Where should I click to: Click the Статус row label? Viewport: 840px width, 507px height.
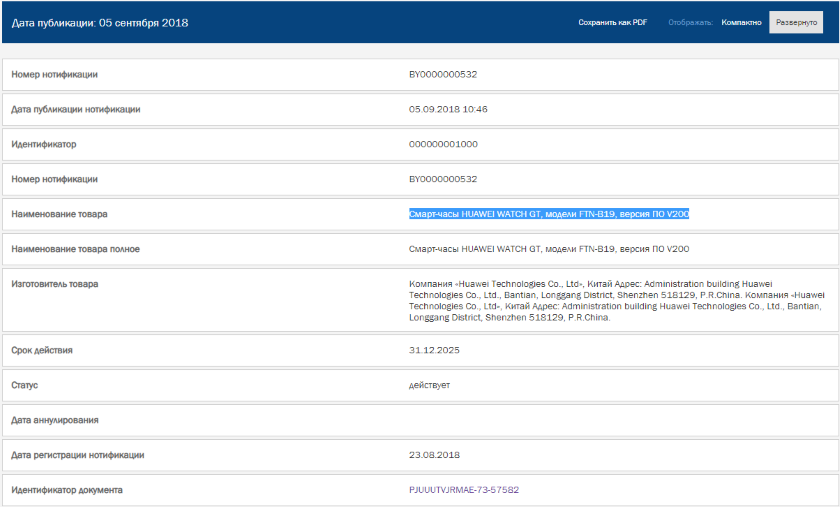[x=25, y=385]
